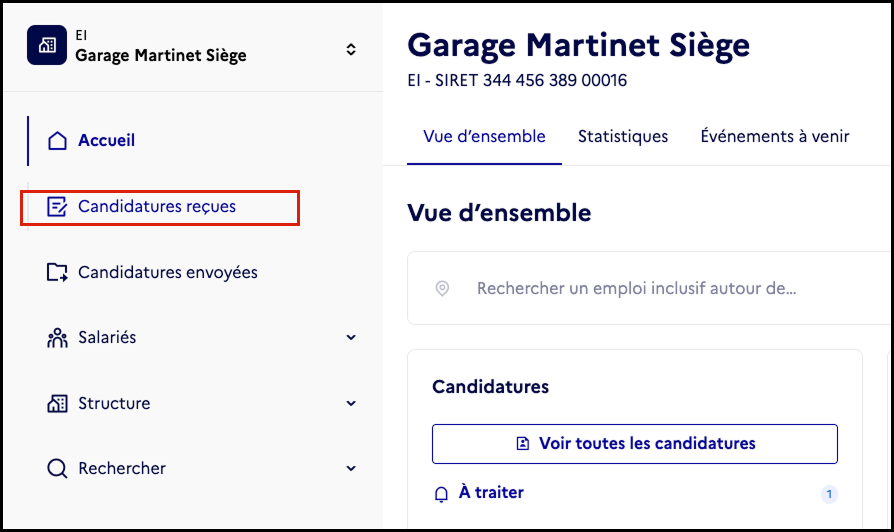Image resolution: width=894 pixels, height=532 pixels.
Task: Click the Garage Martinet structure logo icon
Action: 47,45
